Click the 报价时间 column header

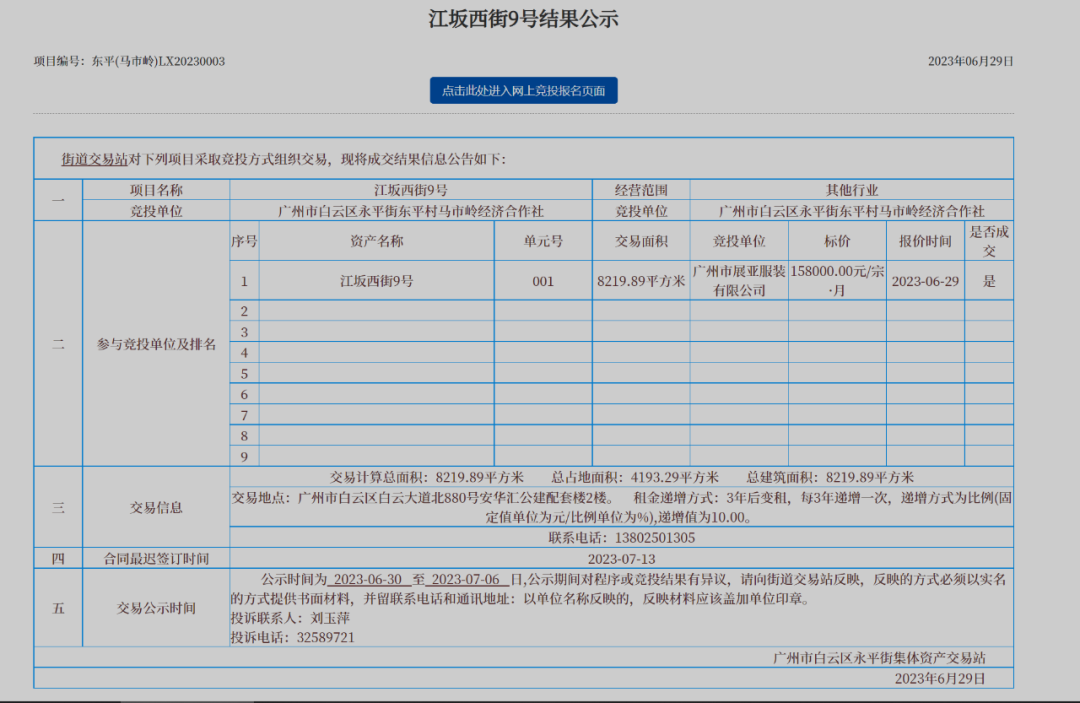coord(926,241)
